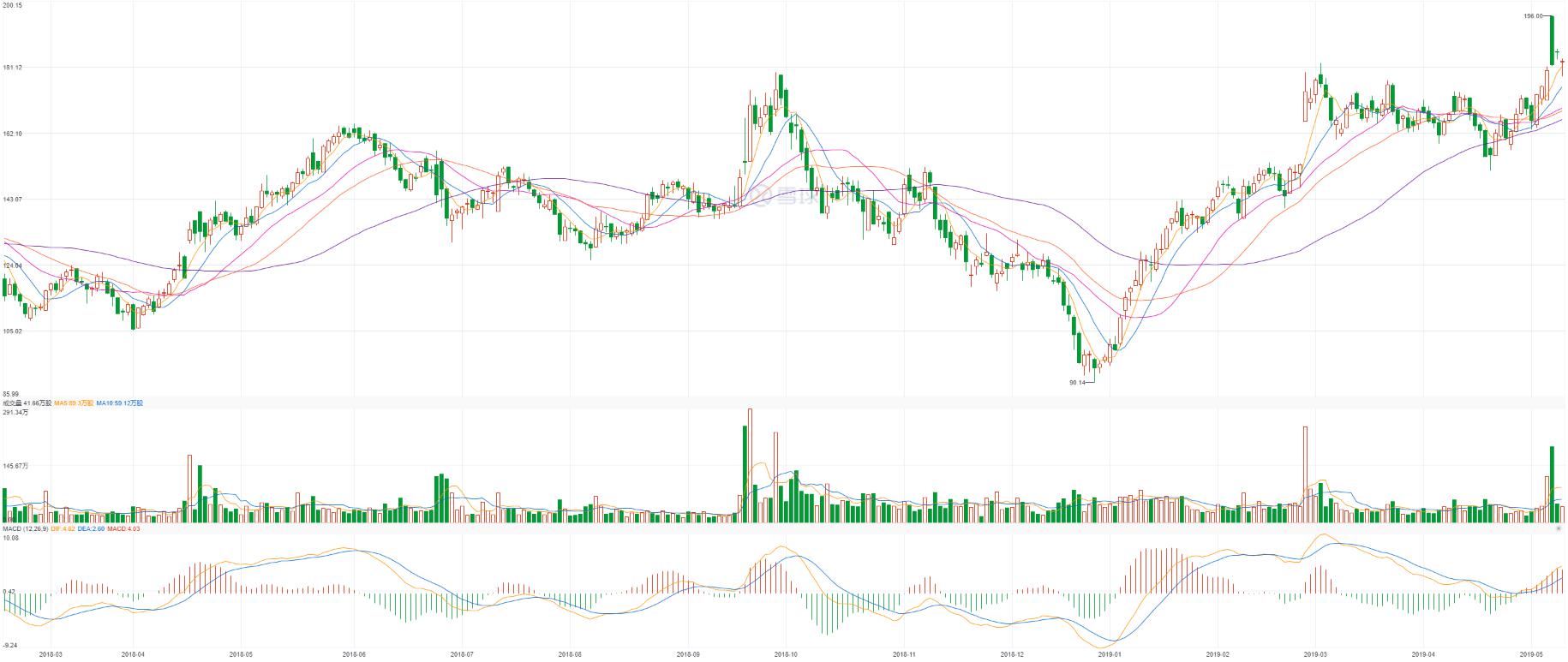Select the 2018-10 date marker
The height and width of the screenshot is (662, 1568).
[784, 655]
